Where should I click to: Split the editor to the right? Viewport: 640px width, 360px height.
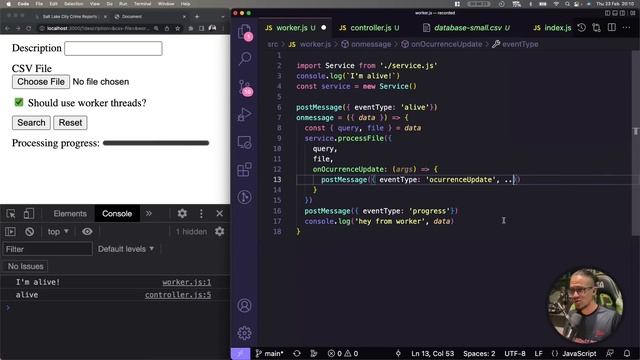click(x=611, y=28)
